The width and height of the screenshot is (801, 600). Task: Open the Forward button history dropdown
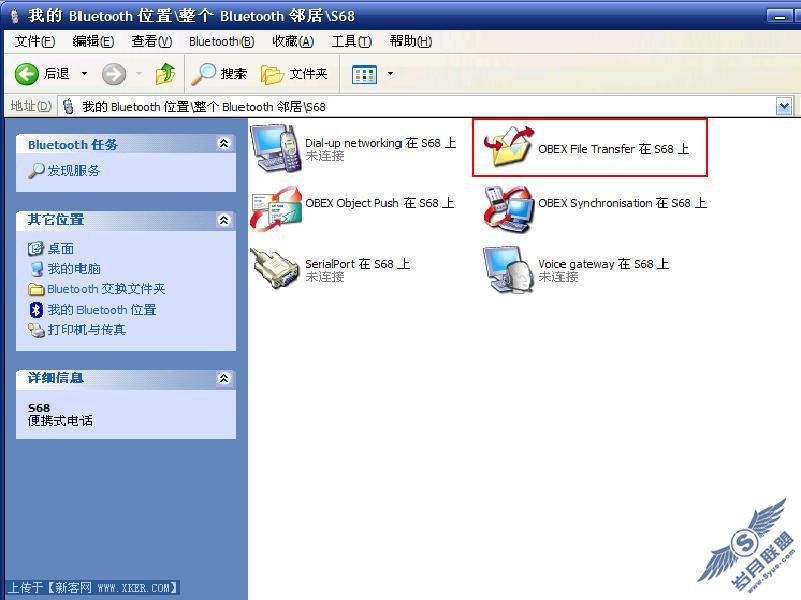pos(139,74)
